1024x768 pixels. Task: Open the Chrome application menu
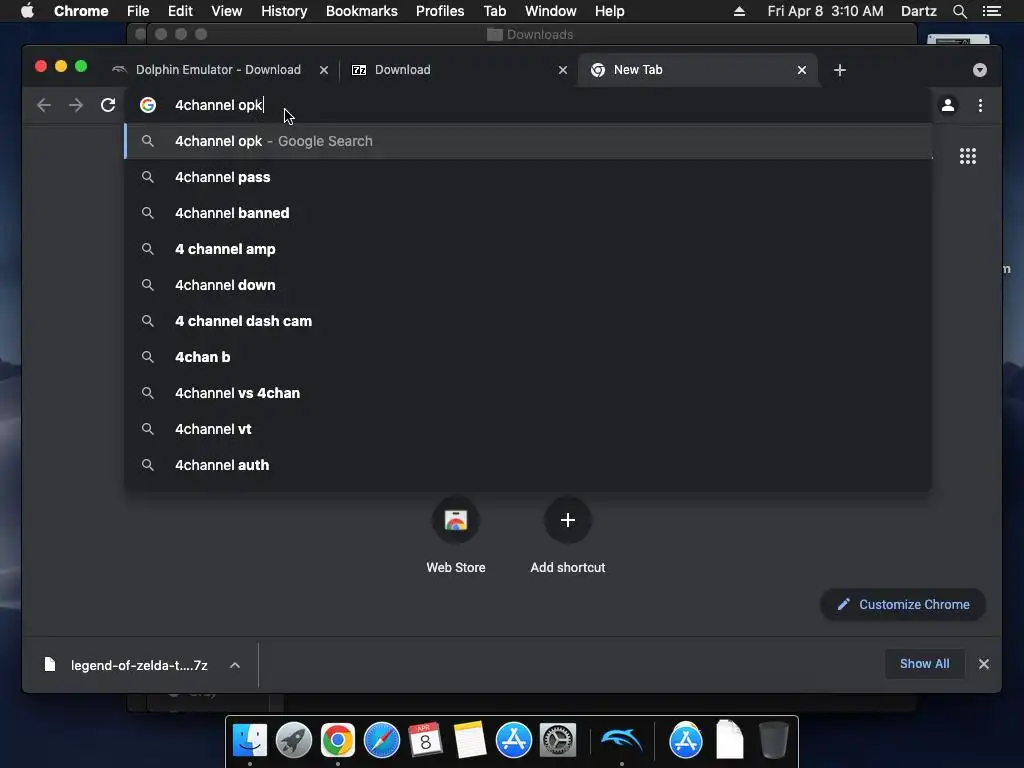click(x=81, y=11)
